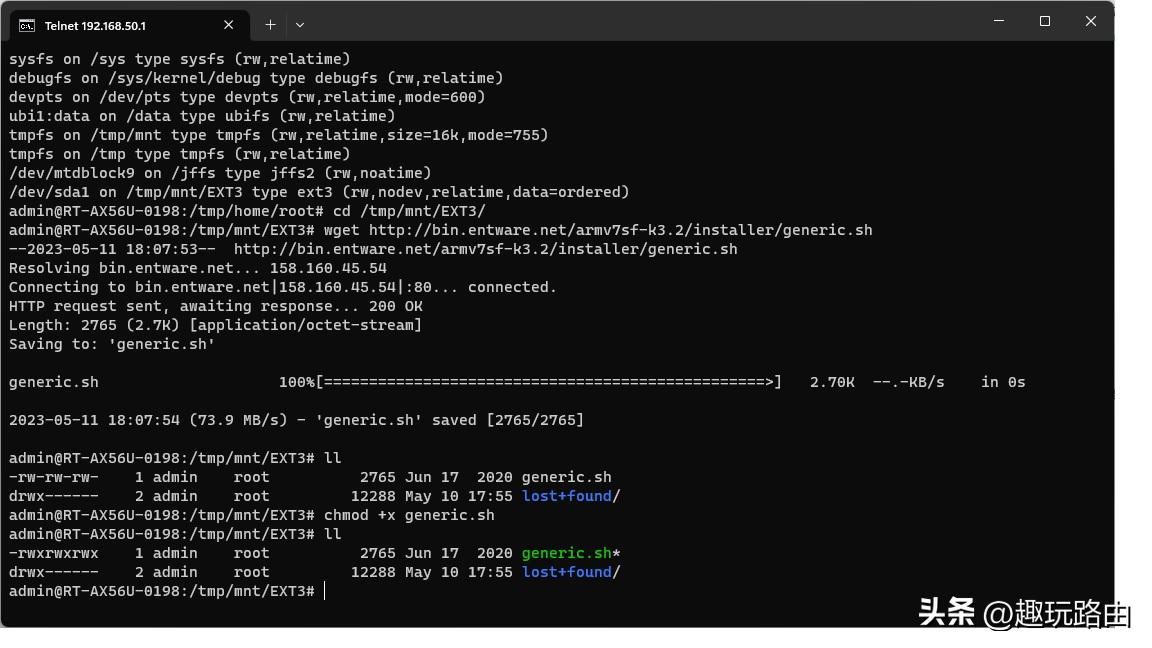
Task: Expand the new tab profile dropdown chevron
Action: 299,25
